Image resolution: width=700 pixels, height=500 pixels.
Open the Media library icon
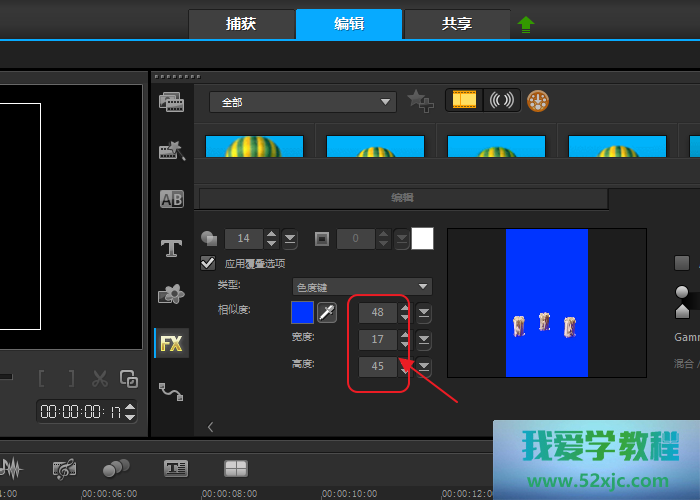pos(171,101)
